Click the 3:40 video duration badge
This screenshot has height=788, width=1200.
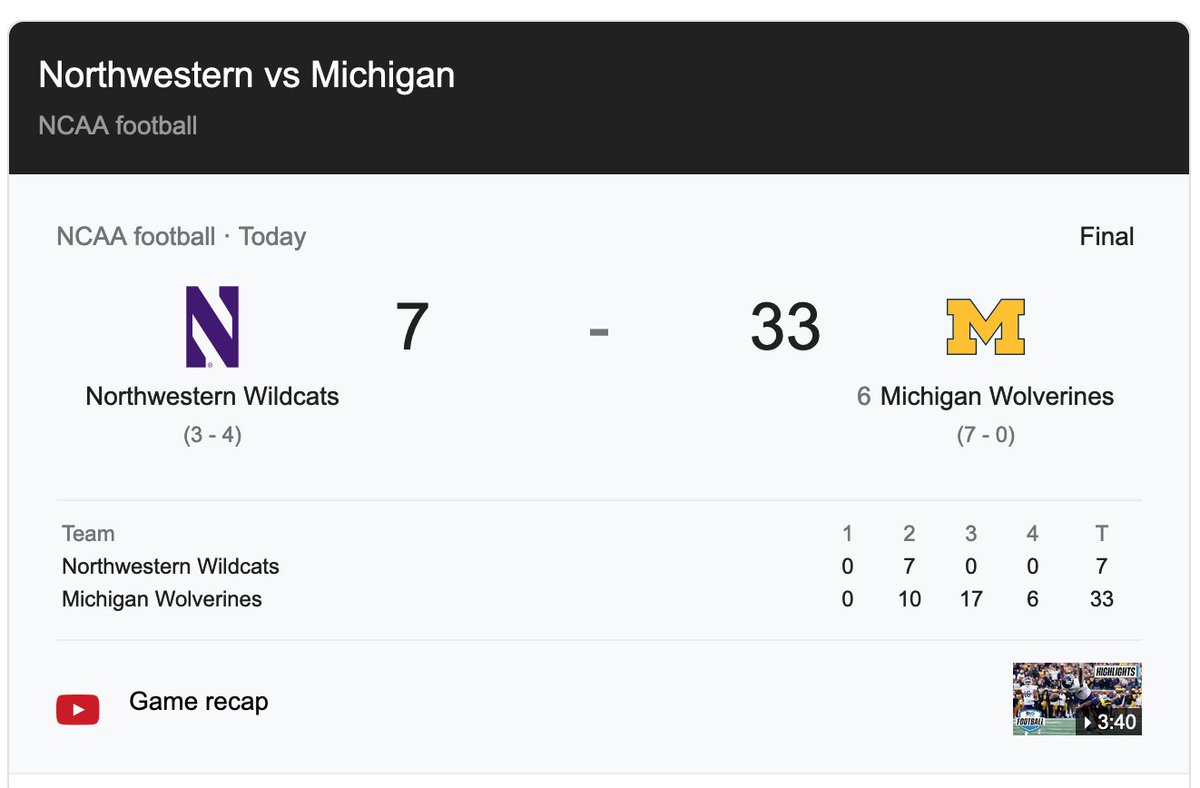point(1109,721)
